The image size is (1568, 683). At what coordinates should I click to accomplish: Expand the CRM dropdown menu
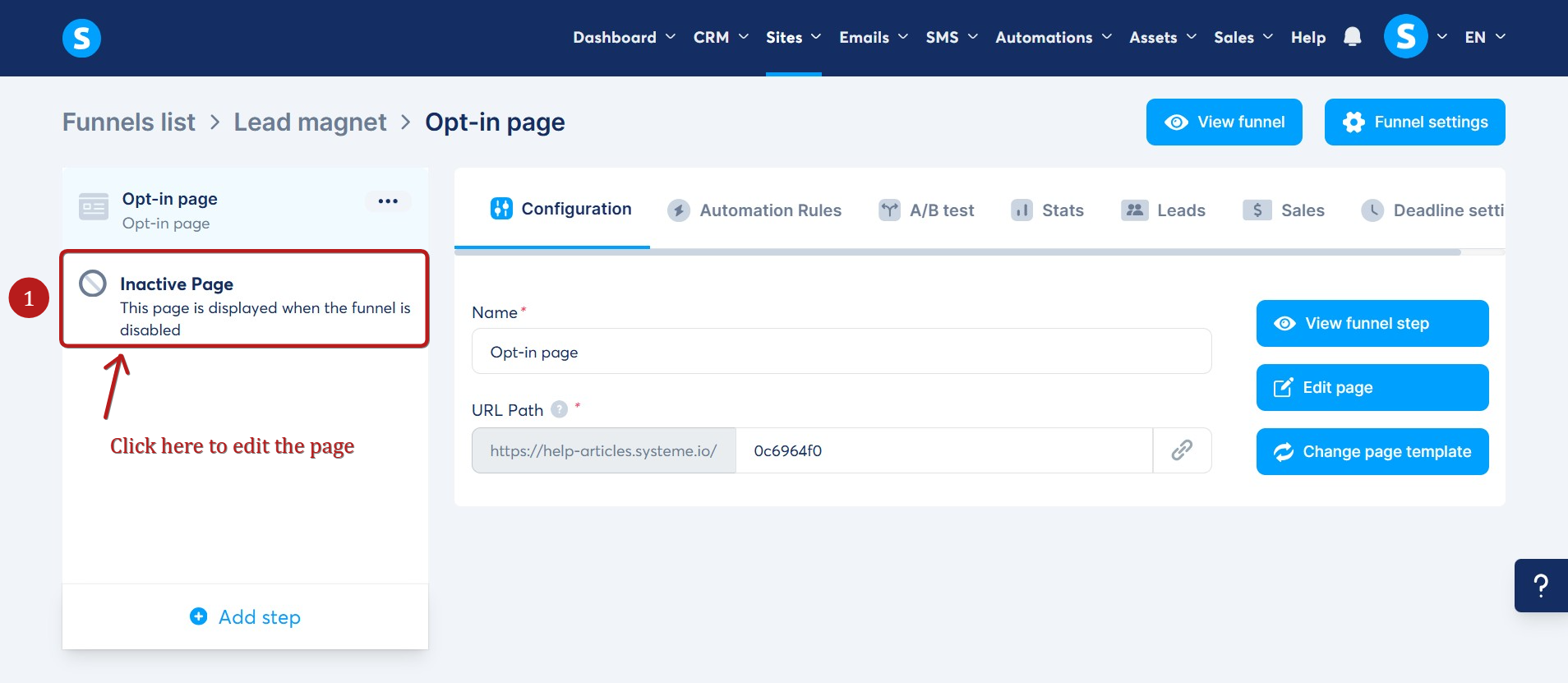pyautogui.click(x=721, y=37)
